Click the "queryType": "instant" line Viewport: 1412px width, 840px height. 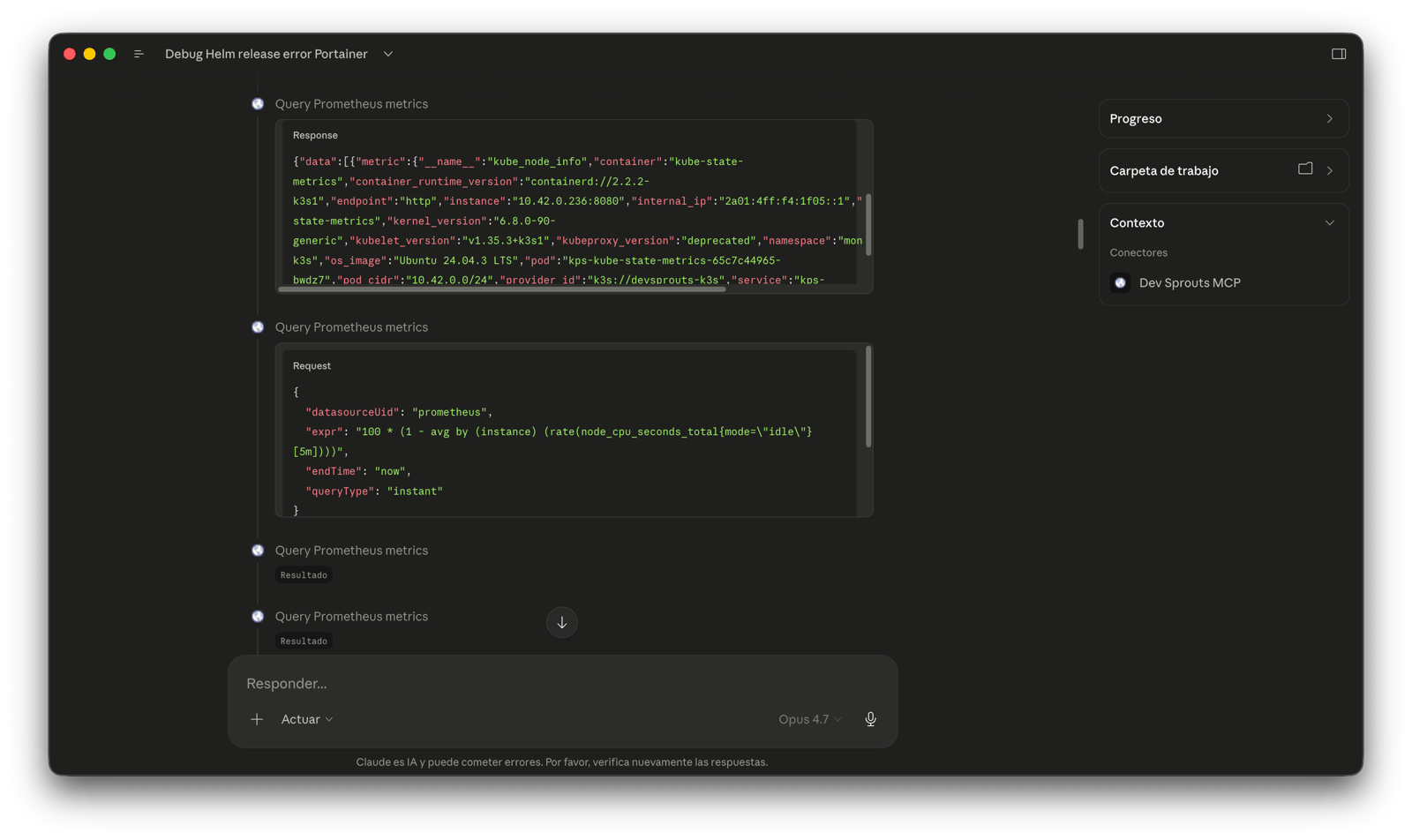coord(374,491)
